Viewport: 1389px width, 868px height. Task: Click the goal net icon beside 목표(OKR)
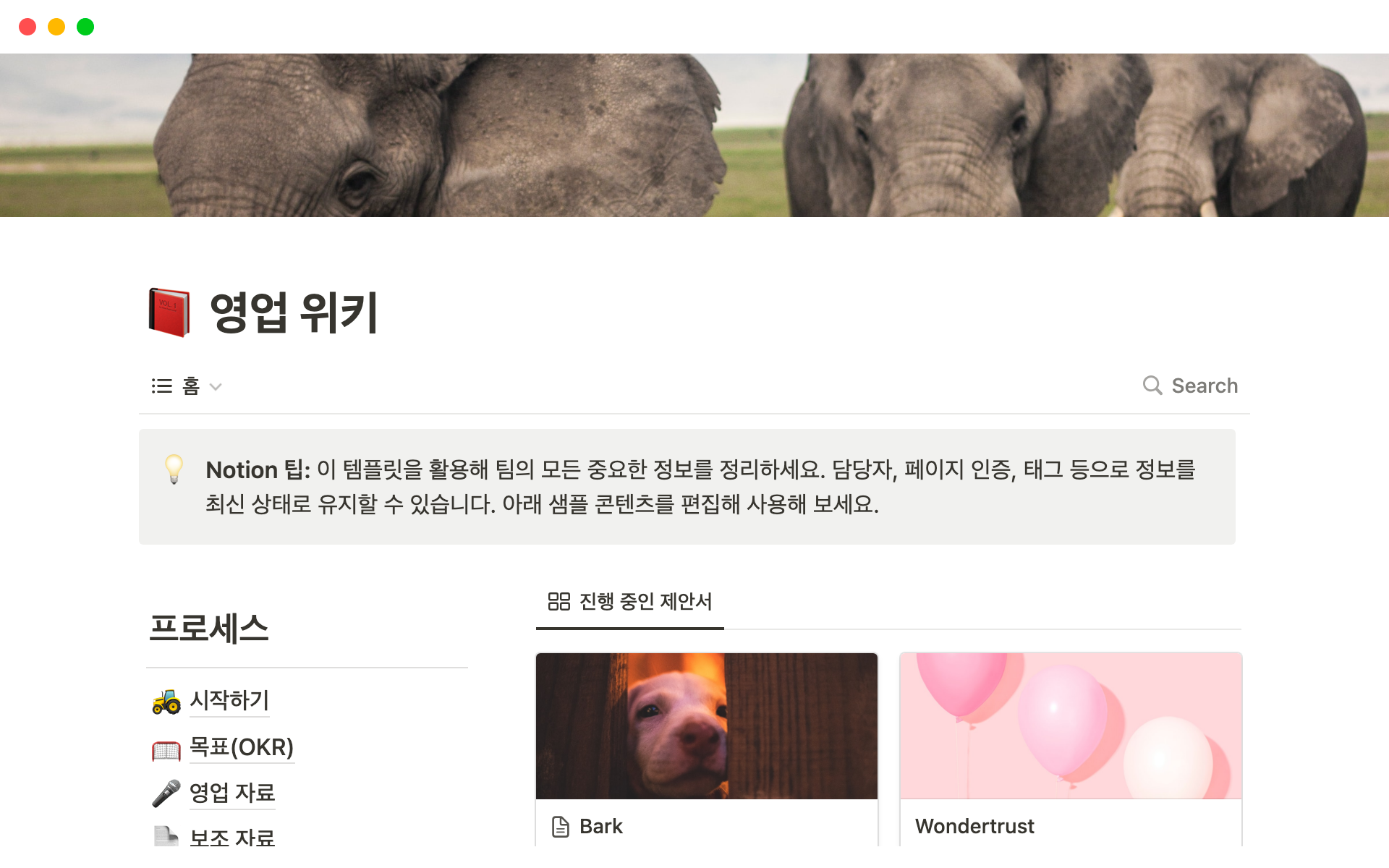click(166, 749)
